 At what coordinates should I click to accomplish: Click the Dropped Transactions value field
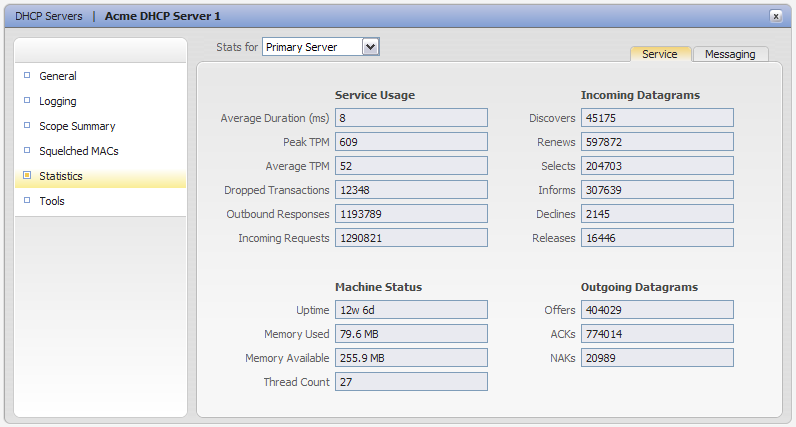pyautogui.click(x=411, y=190)
